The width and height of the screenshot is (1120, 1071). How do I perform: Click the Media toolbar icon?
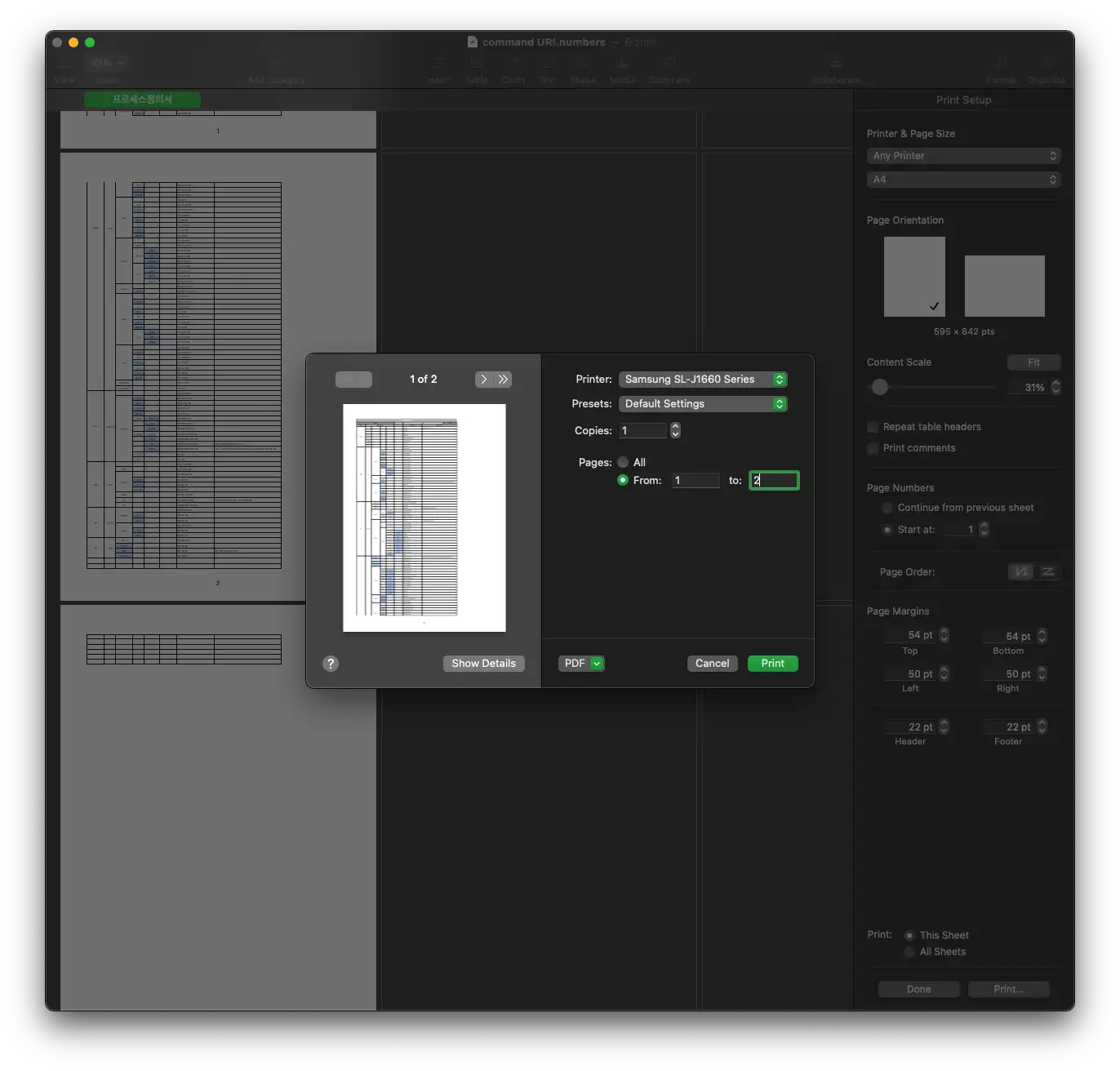(622, 64)
